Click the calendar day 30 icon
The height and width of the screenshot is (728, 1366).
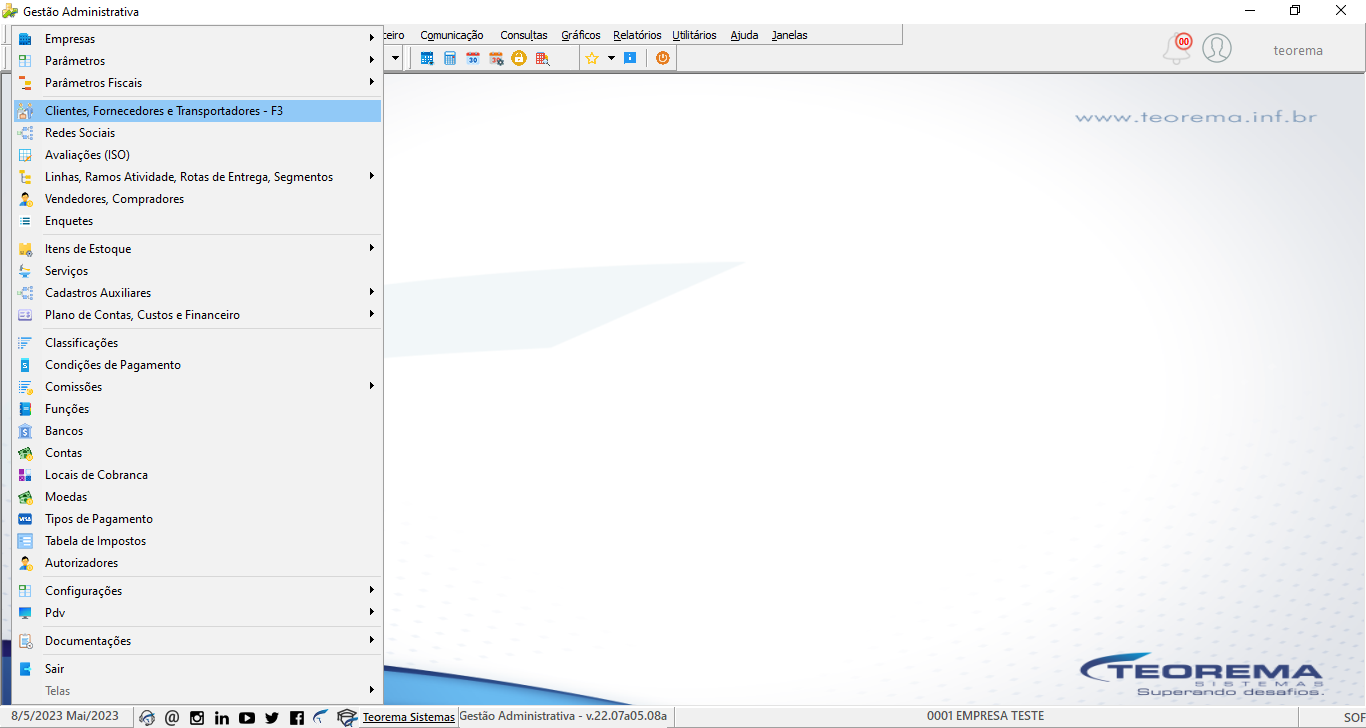click(473, 59)
